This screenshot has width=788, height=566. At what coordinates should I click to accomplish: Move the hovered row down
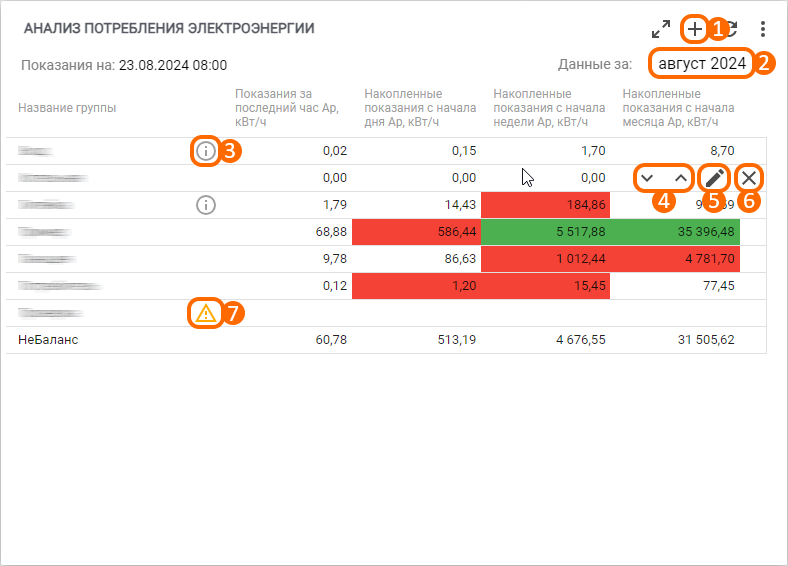(647, 178)
